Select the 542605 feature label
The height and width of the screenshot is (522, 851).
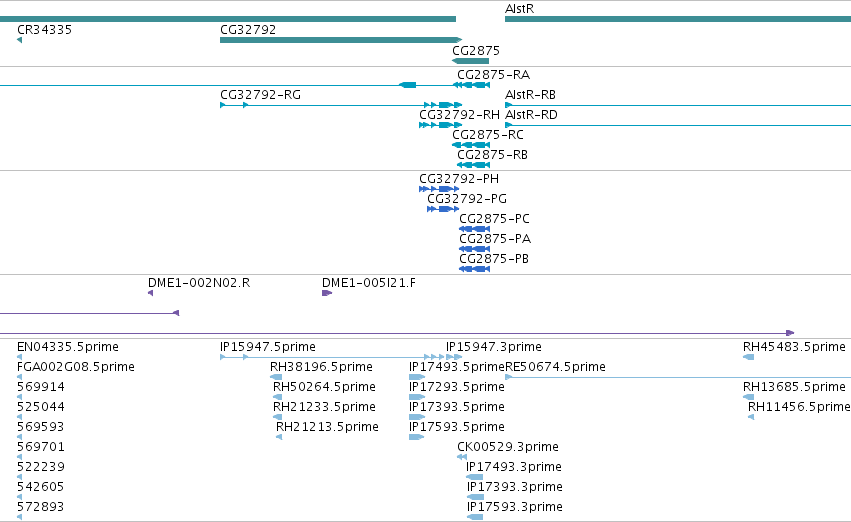pos(41,488)
